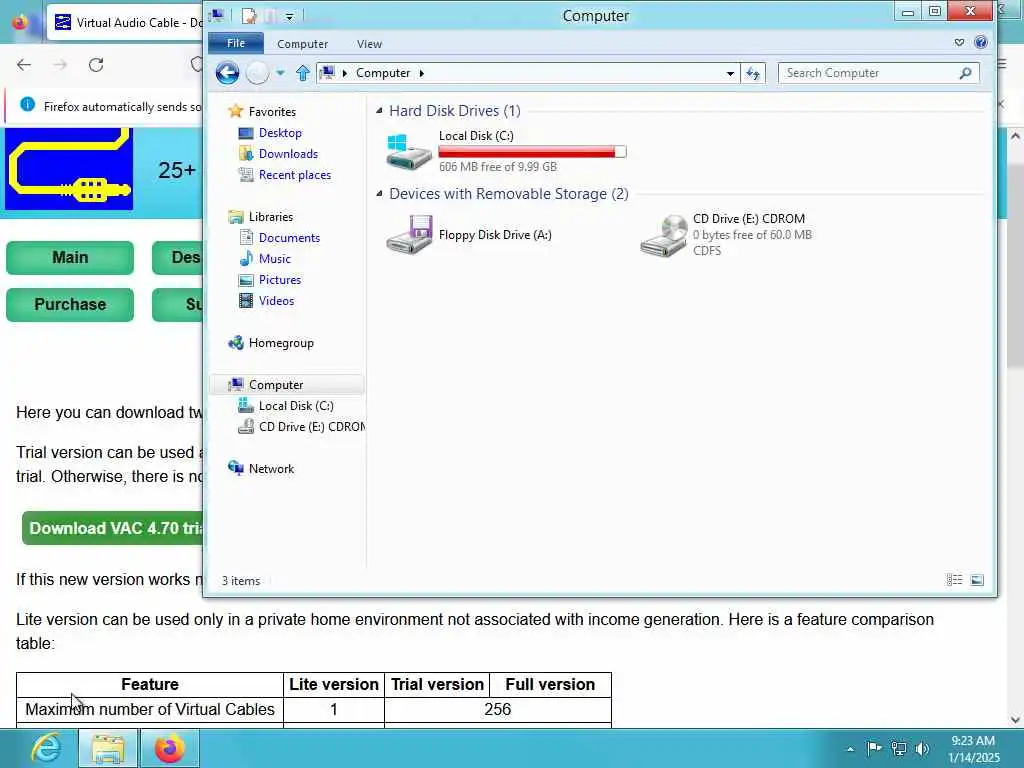Refresh the Computer address bar
This screenshot has width=1024, height=768.
click(x=753, y=73)
